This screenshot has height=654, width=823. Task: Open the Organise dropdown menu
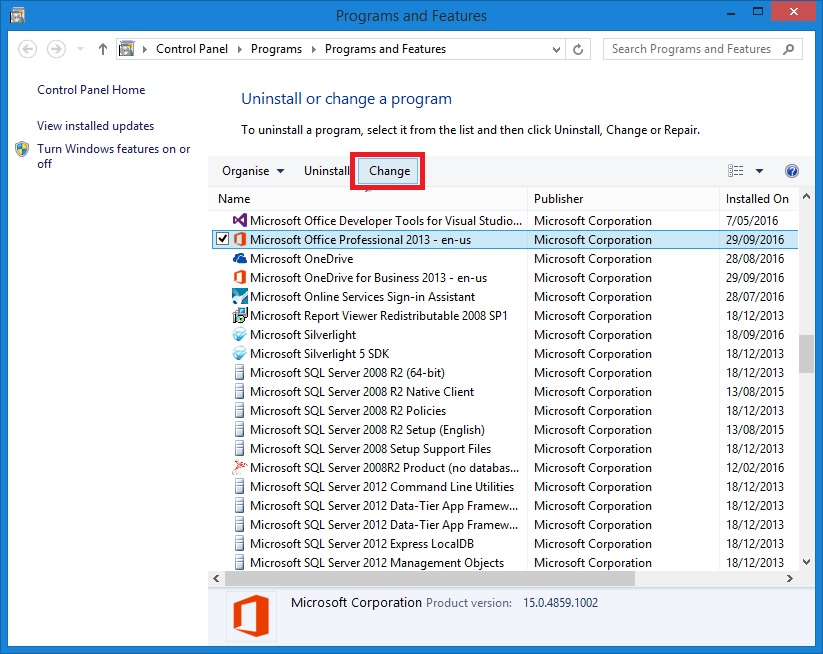253,171
